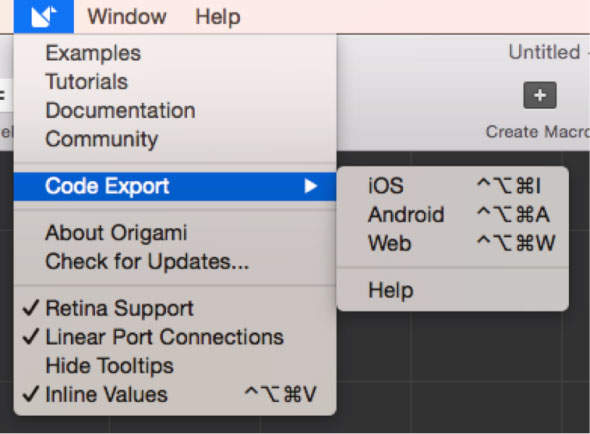Click the Create Macro plus icon
Image resolution: width=590 pixels, height=434 pixels.
pyautogui.click(x=540, y=95)
